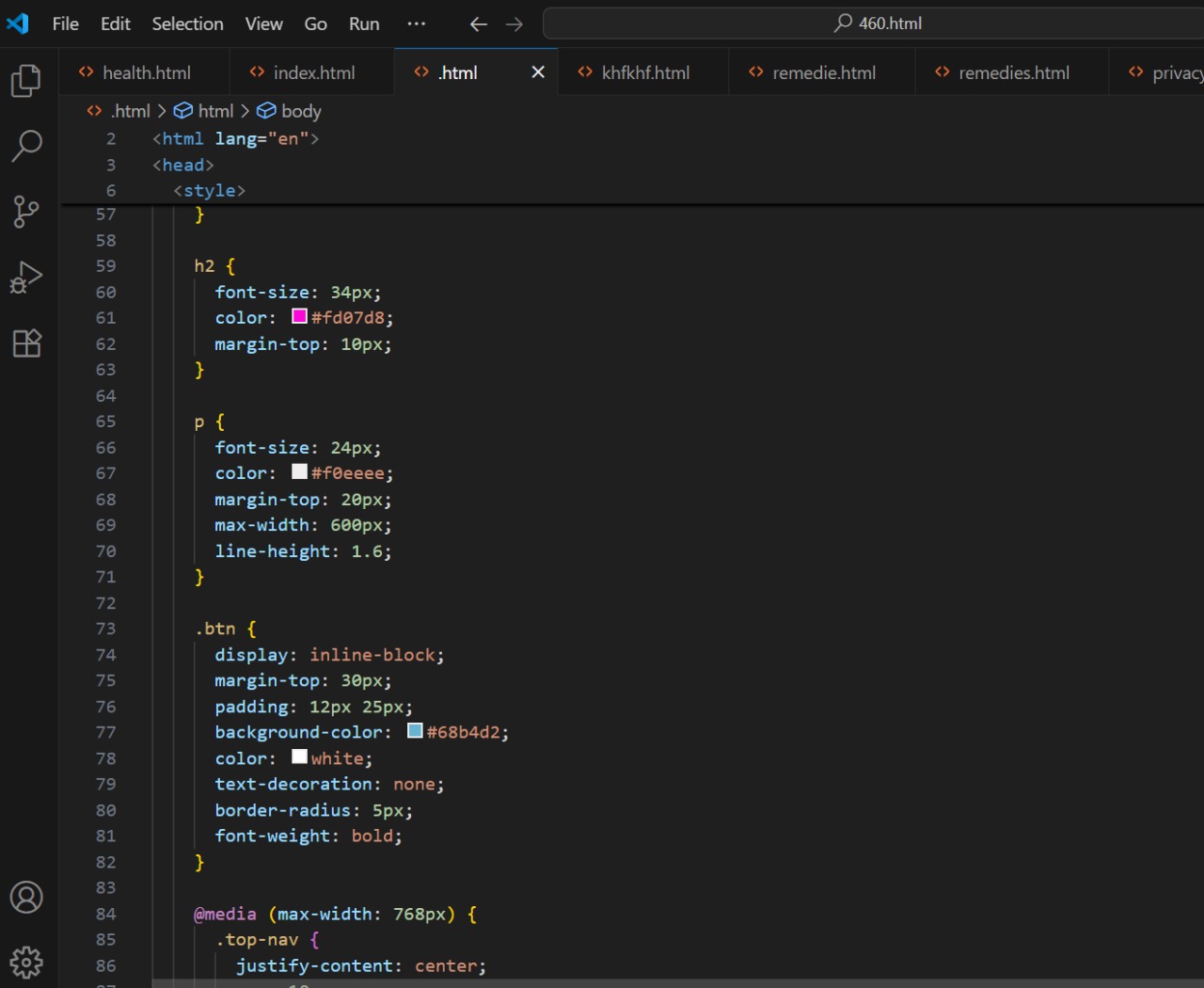1204x988 pixels.
Task: Close the active .html tab
Action: 538,72
